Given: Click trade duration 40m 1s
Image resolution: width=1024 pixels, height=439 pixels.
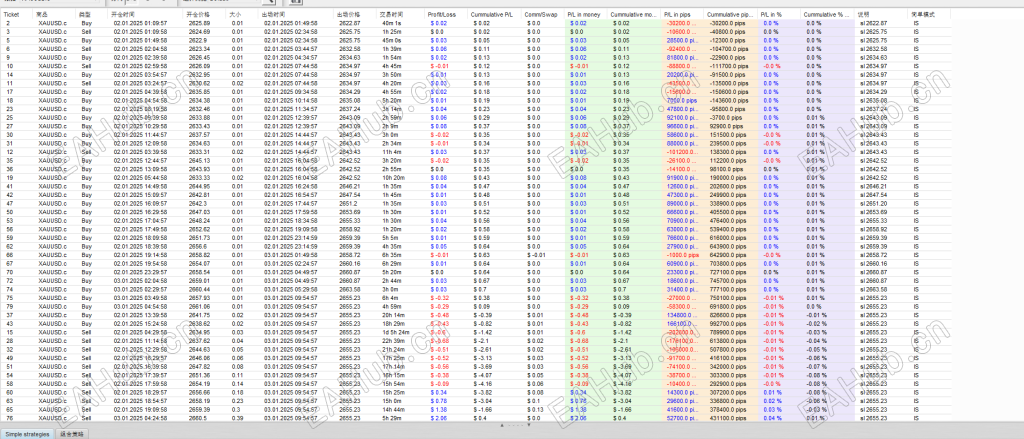Looking at the screenshot, I should click(392, 23).
